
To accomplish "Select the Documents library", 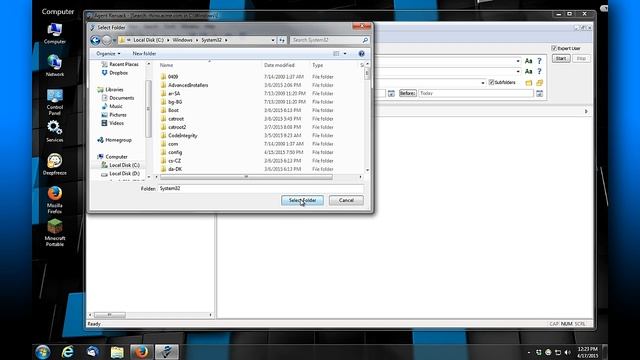I will tap(121, 98).
